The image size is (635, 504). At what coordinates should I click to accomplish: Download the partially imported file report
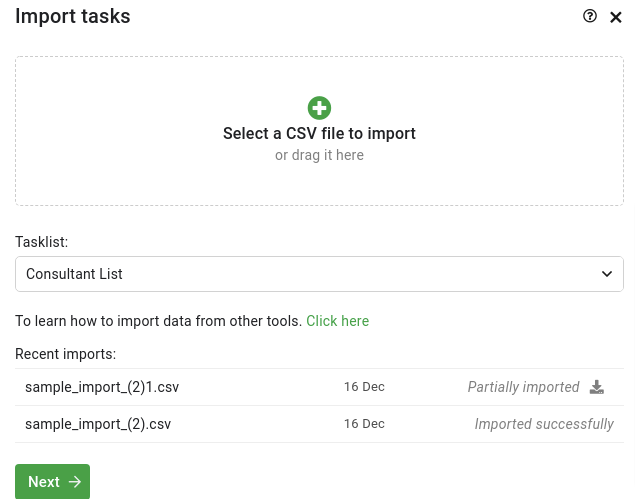597,387
